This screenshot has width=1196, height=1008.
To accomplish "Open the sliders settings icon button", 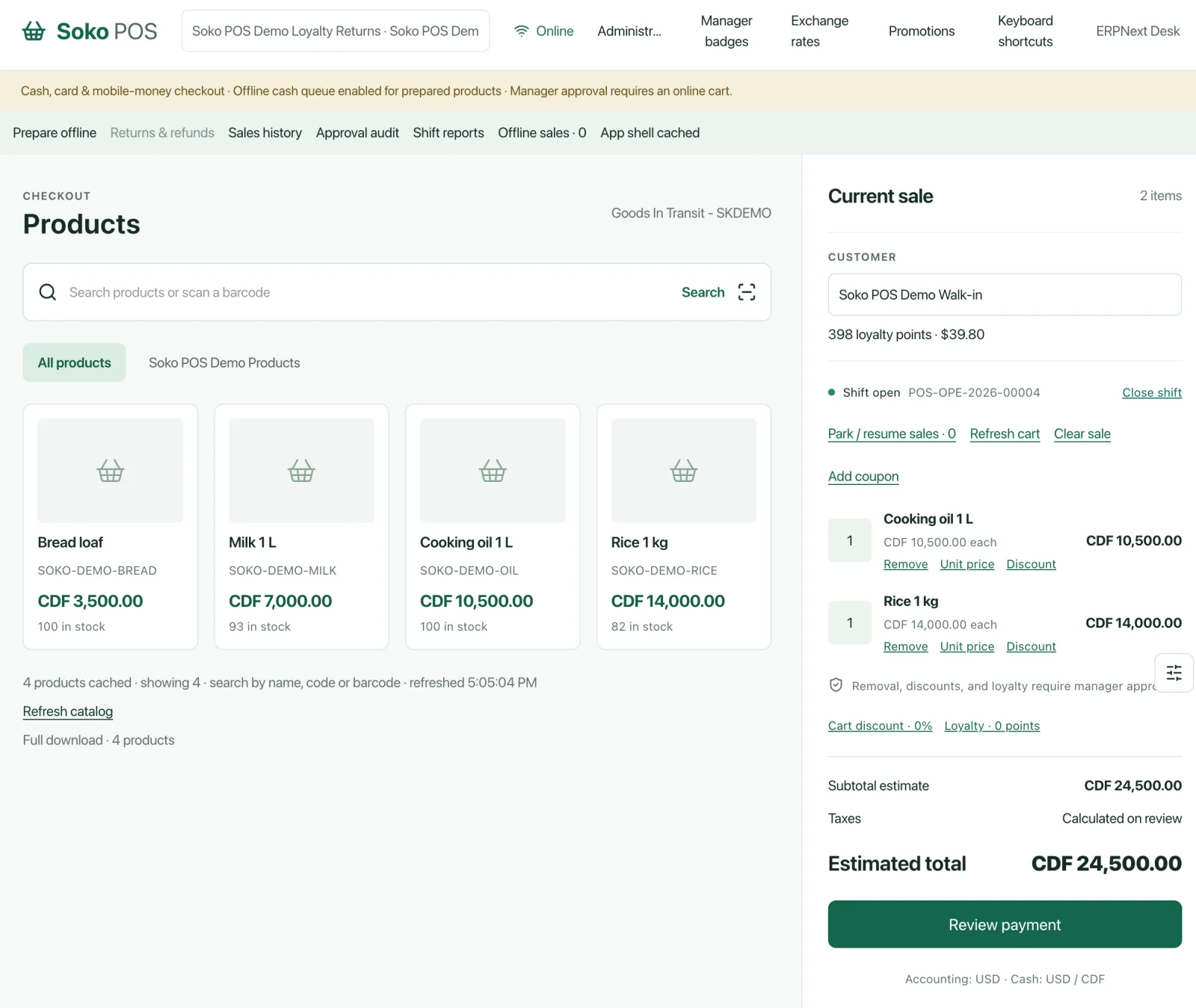I will [x=1174, y=672].
